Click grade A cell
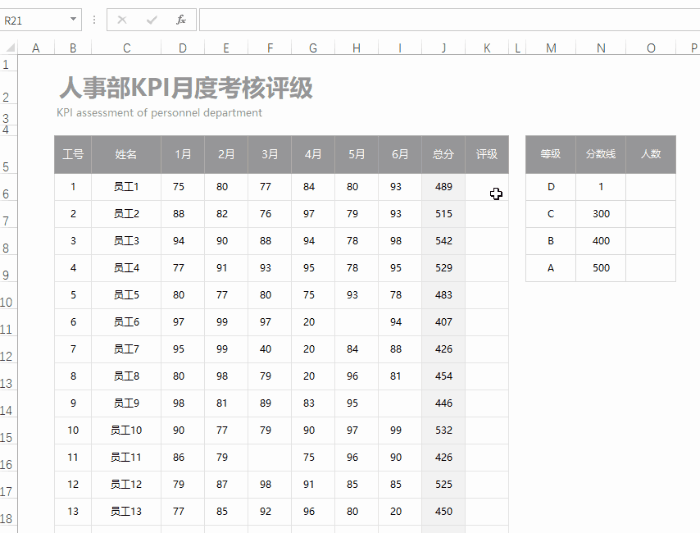700x533 pixels. click(550, 268)
